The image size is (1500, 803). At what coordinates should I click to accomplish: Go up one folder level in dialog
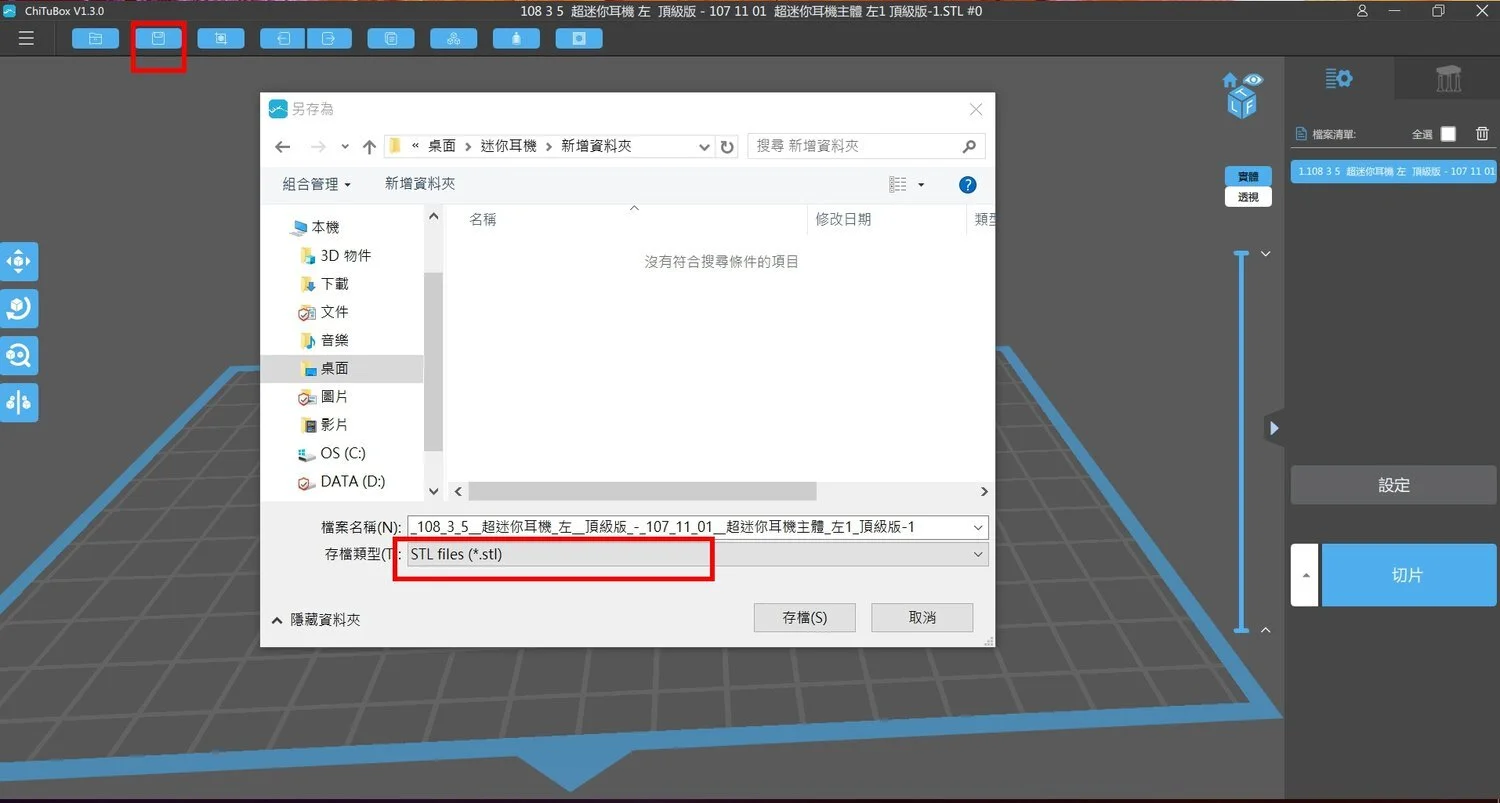point(369,147)
